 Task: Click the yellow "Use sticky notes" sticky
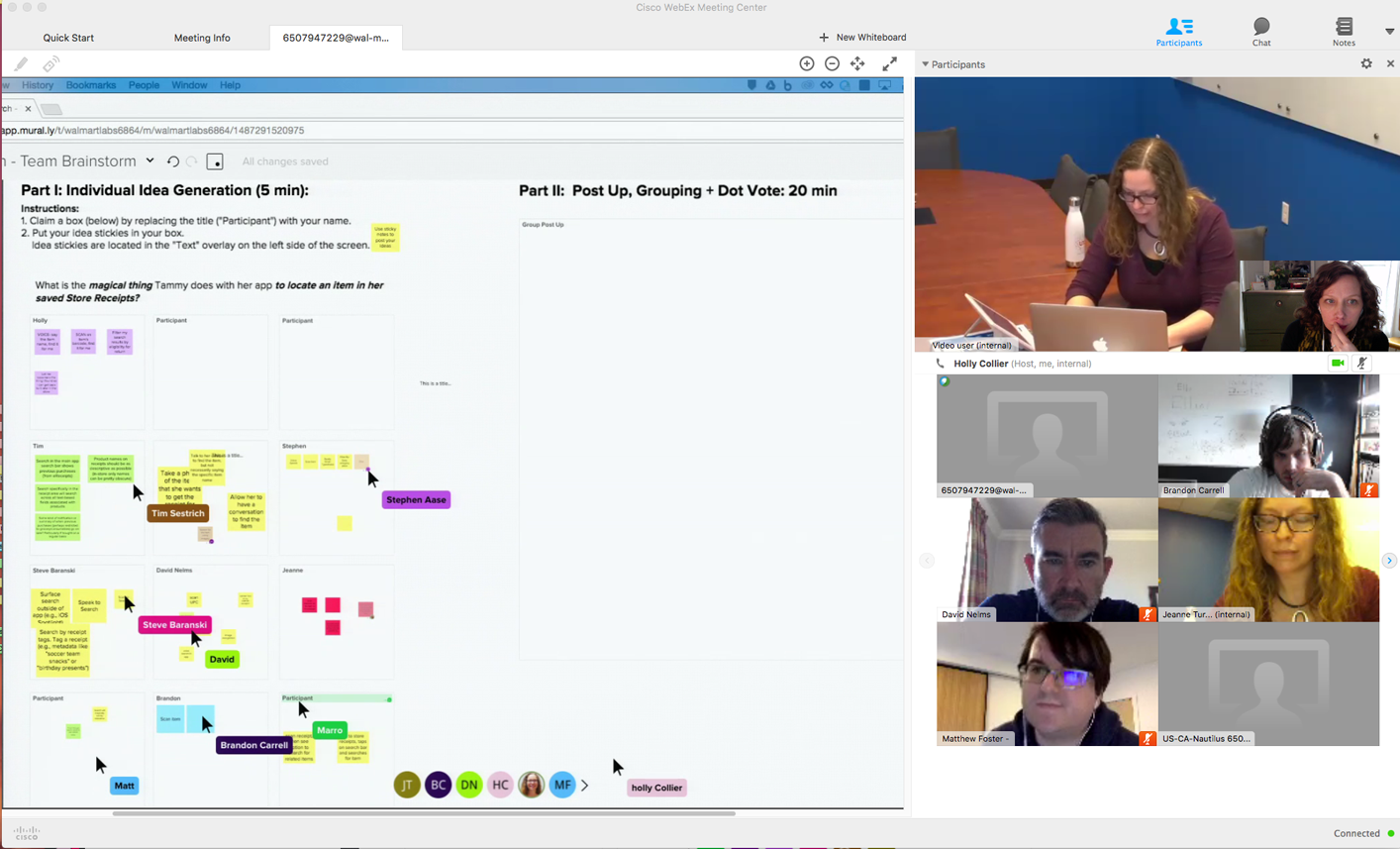tap(385, 238)
